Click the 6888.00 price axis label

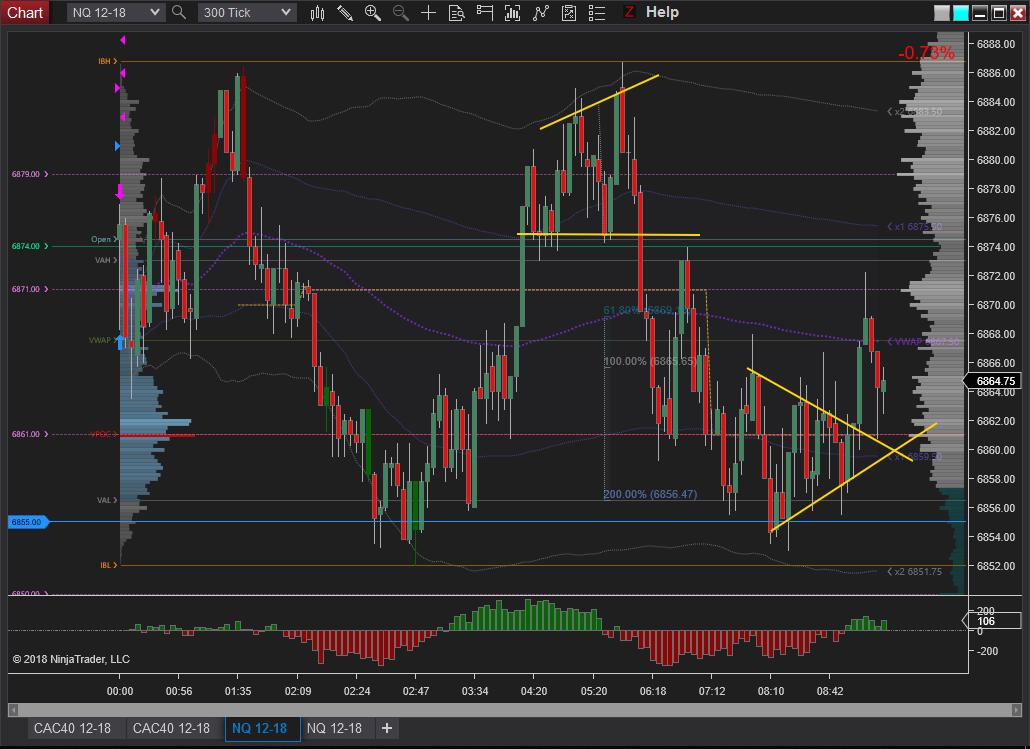[996, 44]
